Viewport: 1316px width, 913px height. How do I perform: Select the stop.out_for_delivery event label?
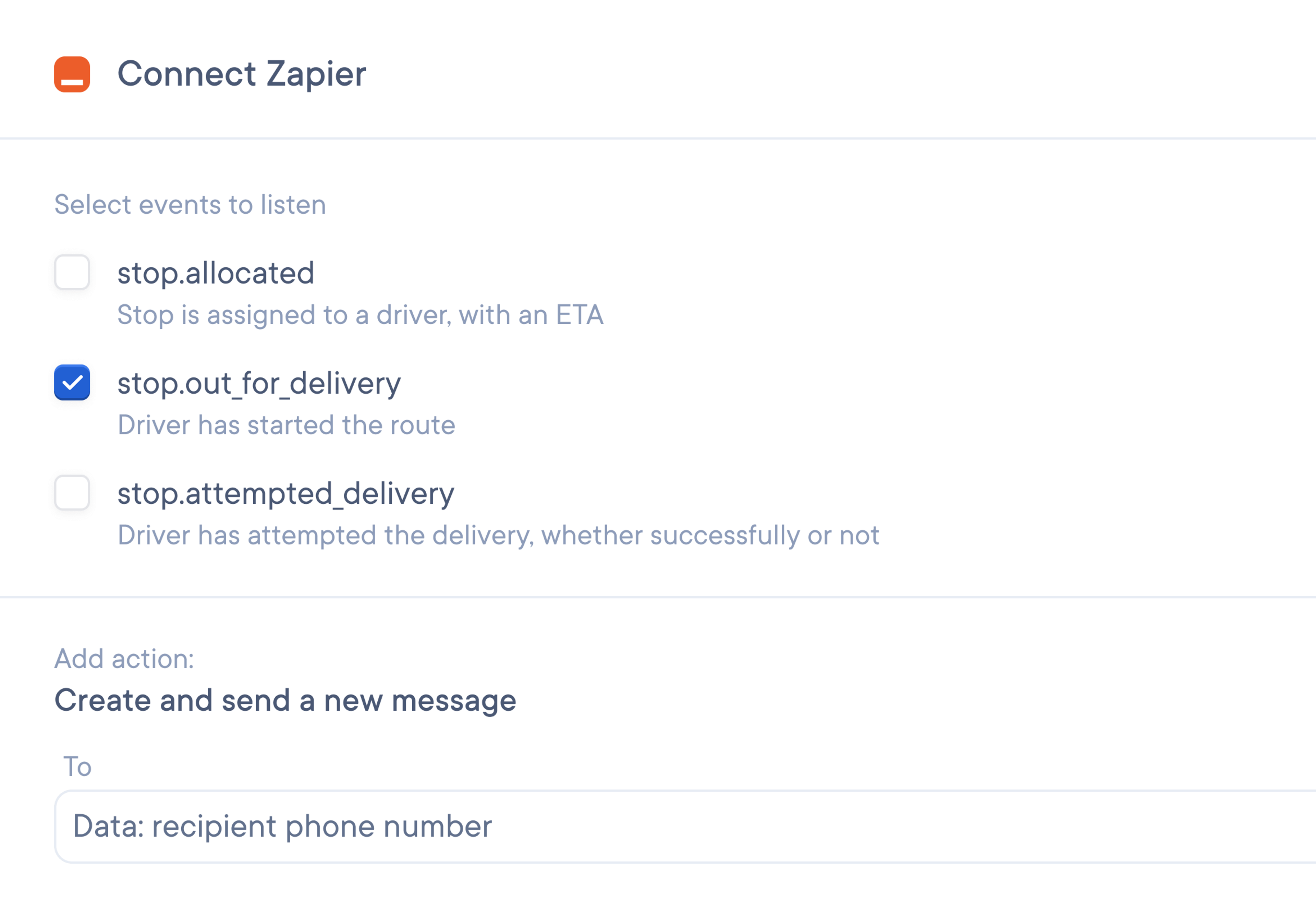pyautogui.click(x=258, y=383)
